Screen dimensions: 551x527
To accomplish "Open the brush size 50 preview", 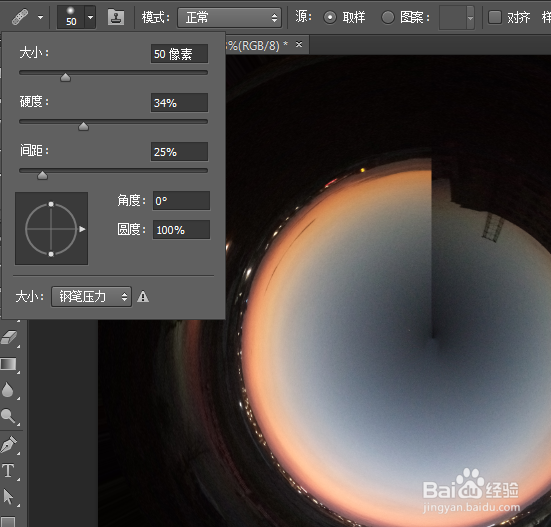I will [x=71, y=17].
